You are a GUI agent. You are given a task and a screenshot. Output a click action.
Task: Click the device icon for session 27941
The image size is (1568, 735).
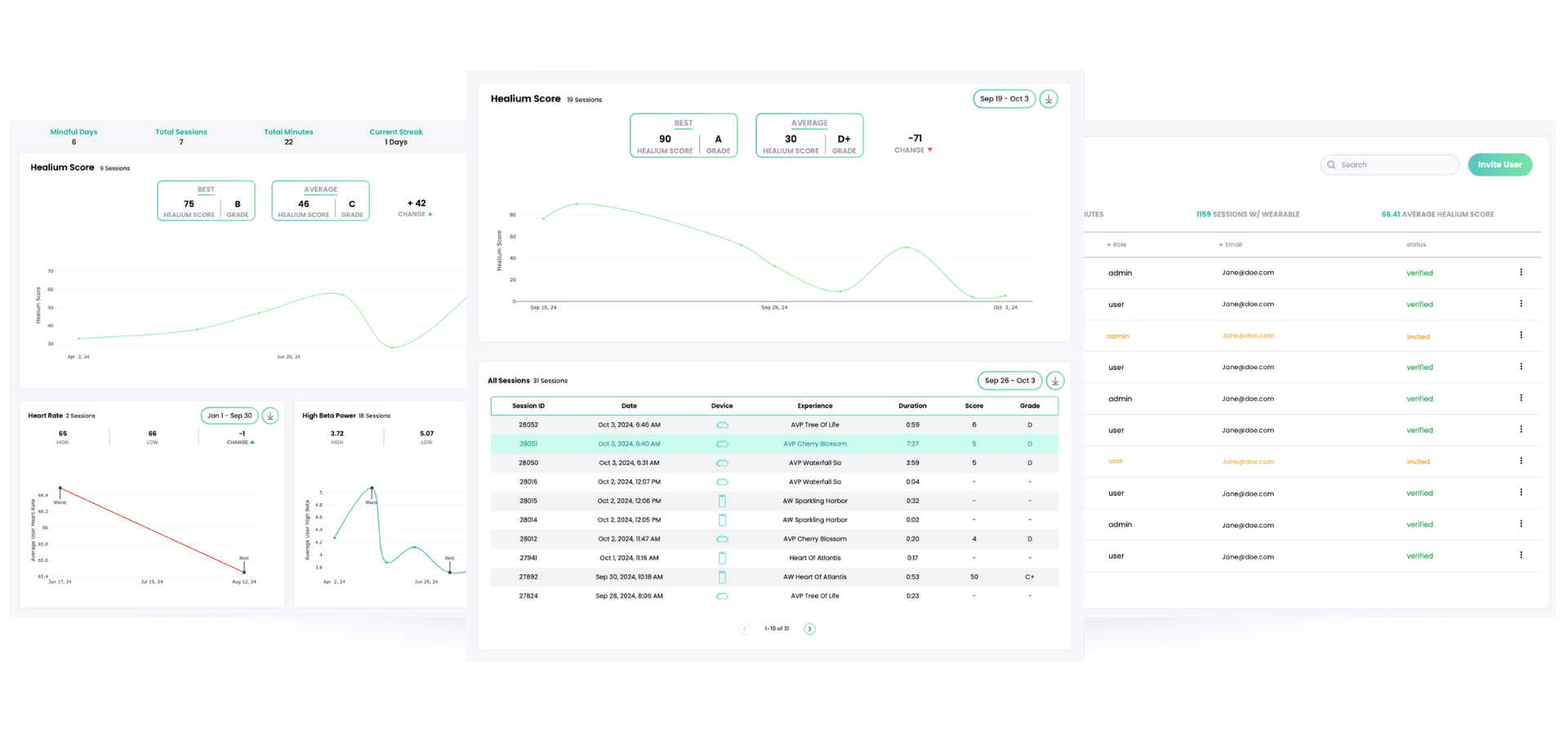click(x=722, y=558)
